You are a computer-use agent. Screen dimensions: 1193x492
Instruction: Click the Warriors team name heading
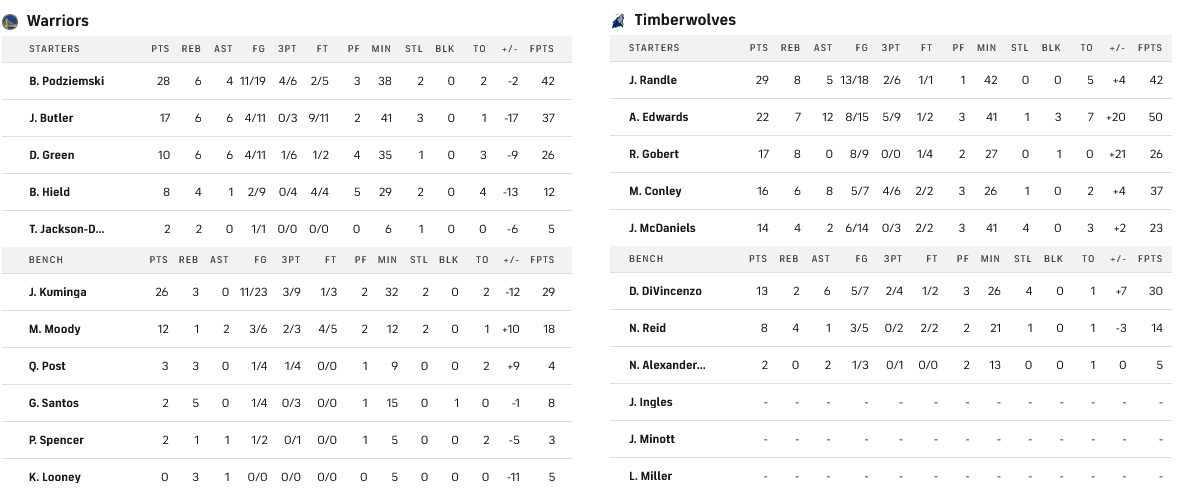click(57, 21)
